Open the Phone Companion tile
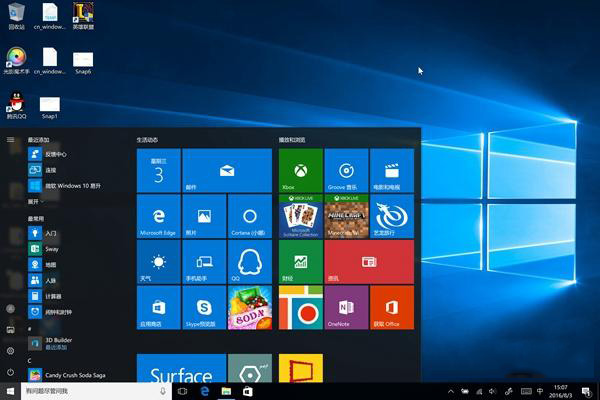Screen dimensions: 600x400 [204, 262]
